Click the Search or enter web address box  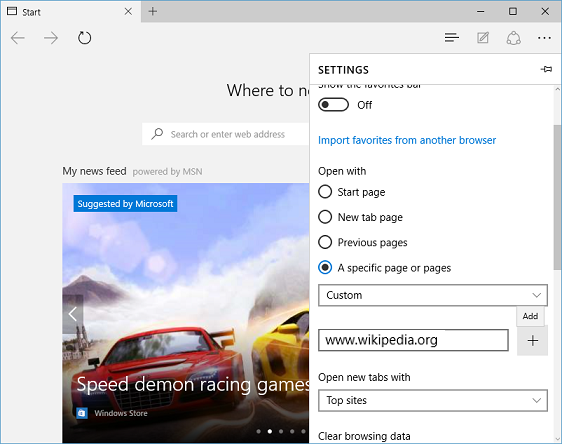pyautogui.click(x=226, y=134)
